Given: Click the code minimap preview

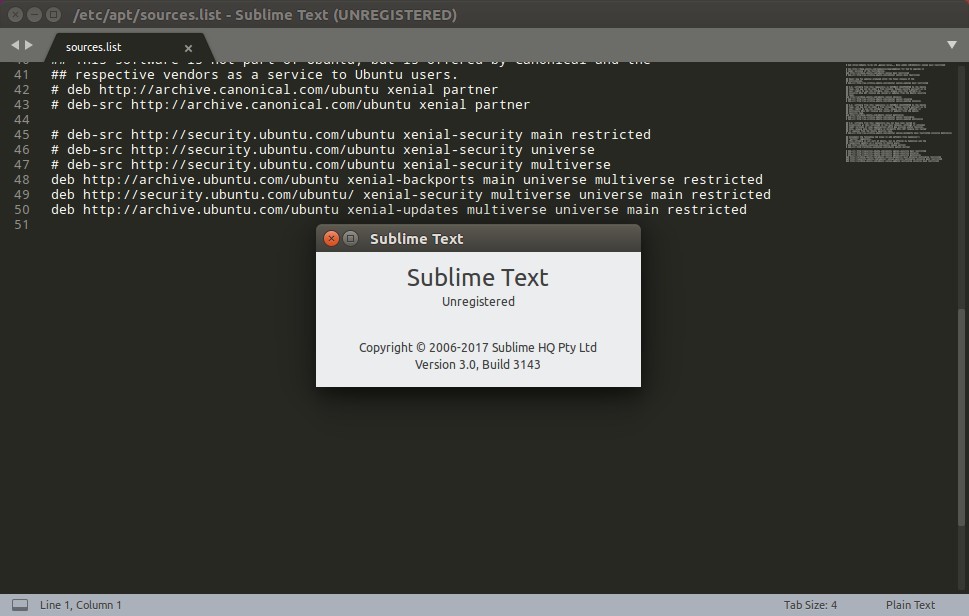Looking at the screenshot, I should pos(893,110).
